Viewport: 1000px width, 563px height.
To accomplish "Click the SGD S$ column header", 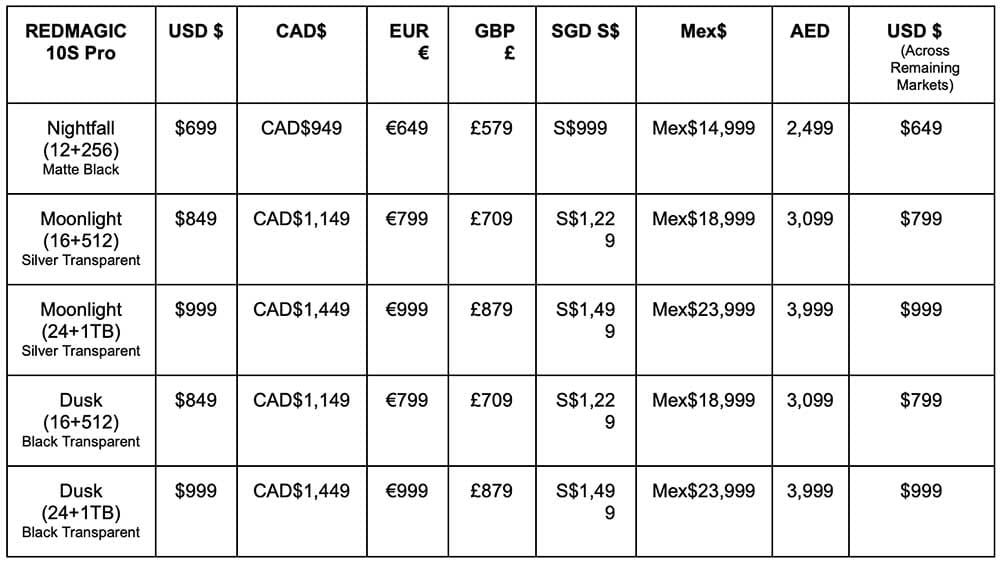I will 585,31.
